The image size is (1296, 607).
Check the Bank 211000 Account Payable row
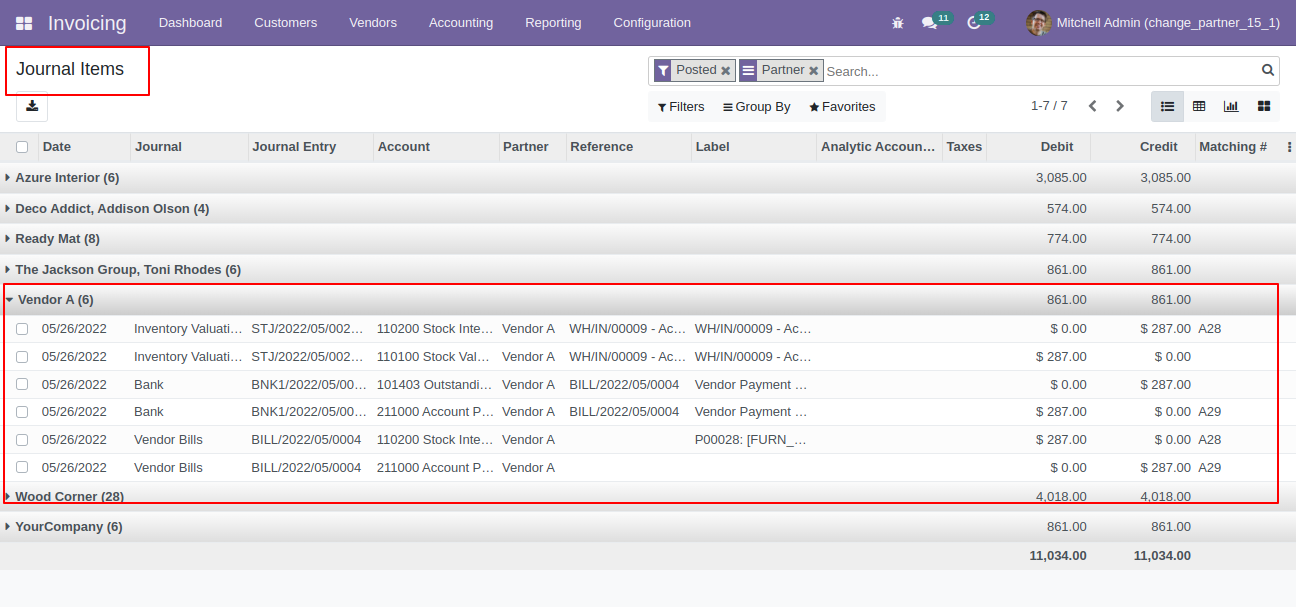click(22, 412)
